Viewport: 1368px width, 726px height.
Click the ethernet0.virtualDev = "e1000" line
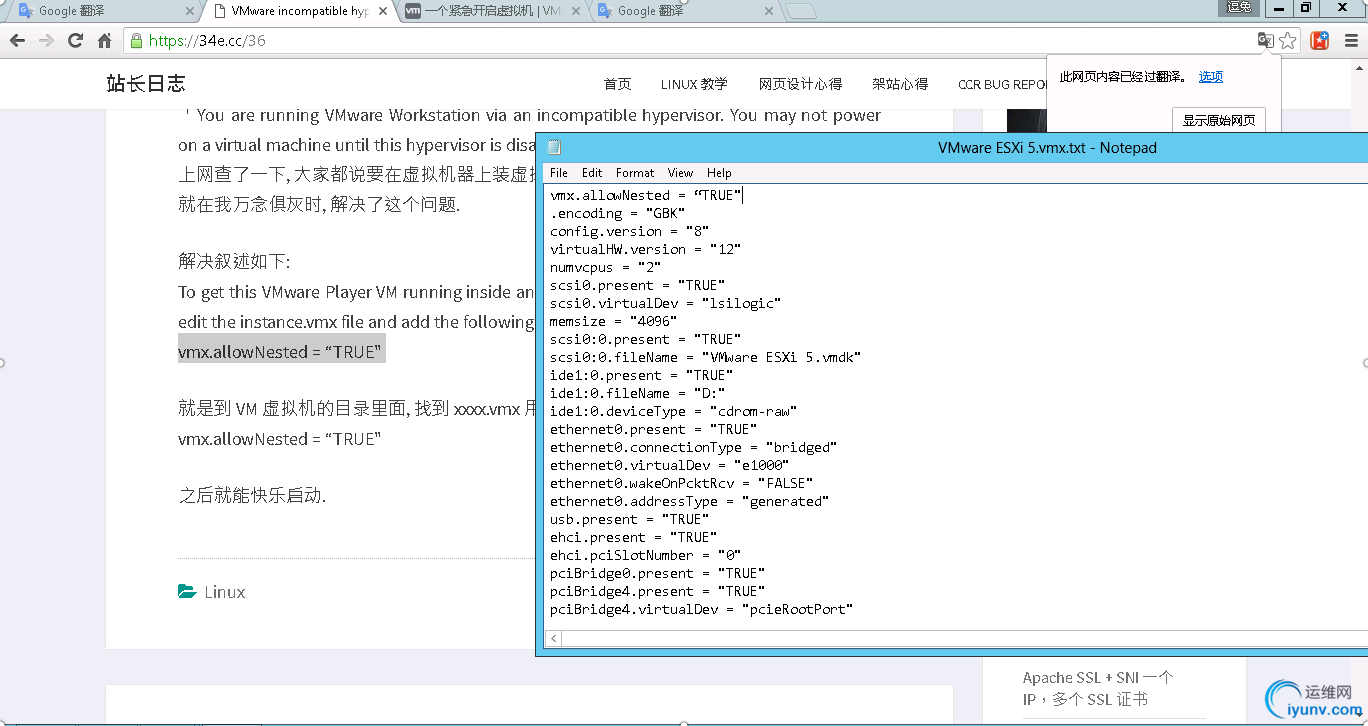[670, 465]
